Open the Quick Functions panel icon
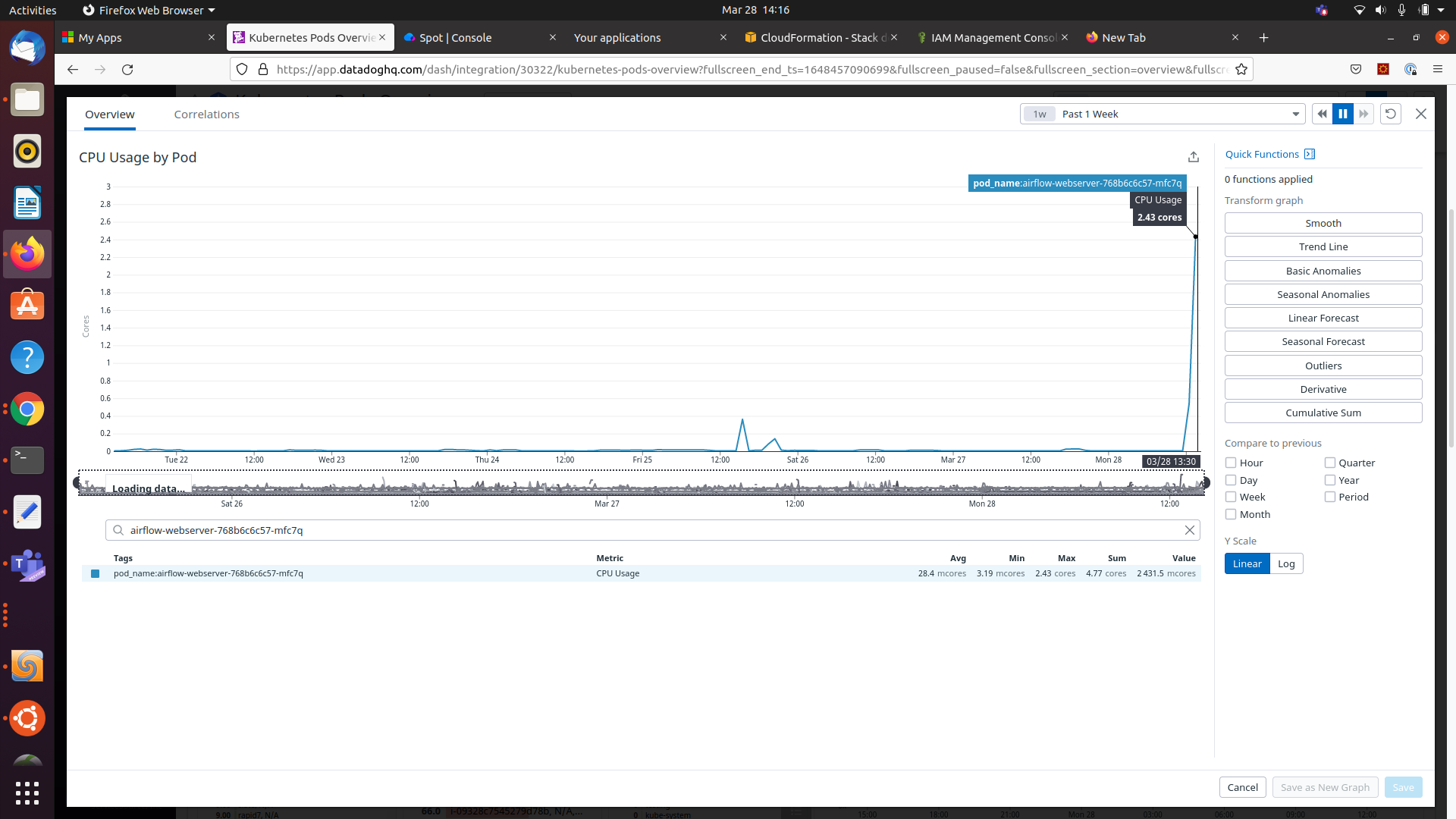This screenshot has width=1456, height=819. click(1310, 153)
